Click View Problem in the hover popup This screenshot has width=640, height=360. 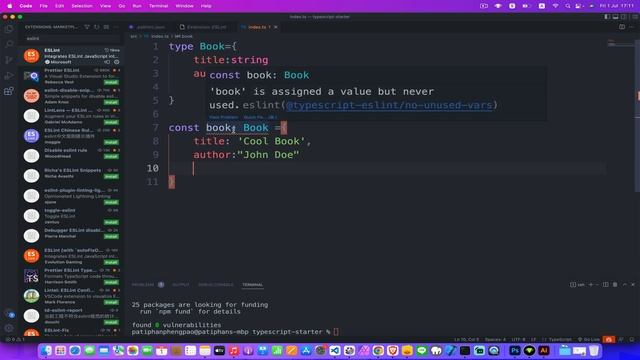pyautogui.click(x=223, y=117)
